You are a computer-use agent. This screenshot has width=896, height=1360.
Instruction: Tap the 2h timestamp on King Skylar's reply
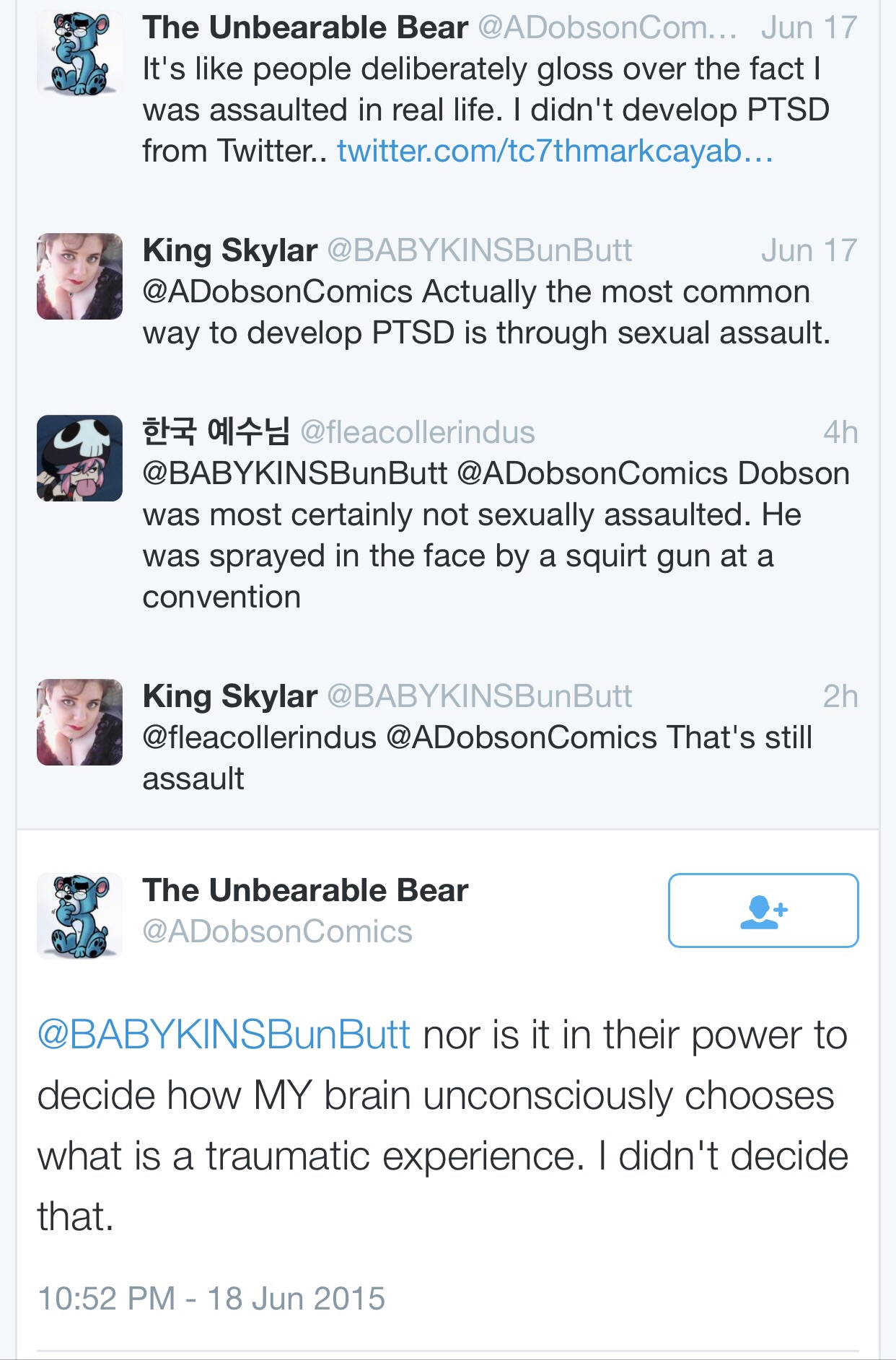coord(840,696)
